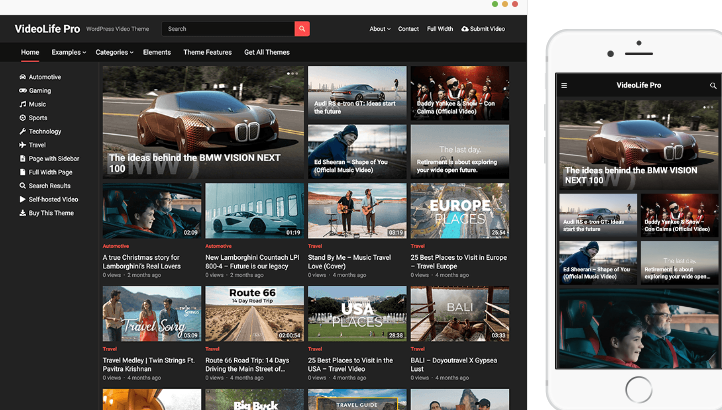This screenshot has height=410, width=722.
Task: Click Automotive tag above Christmas story title
Action: tap(116, 246)
